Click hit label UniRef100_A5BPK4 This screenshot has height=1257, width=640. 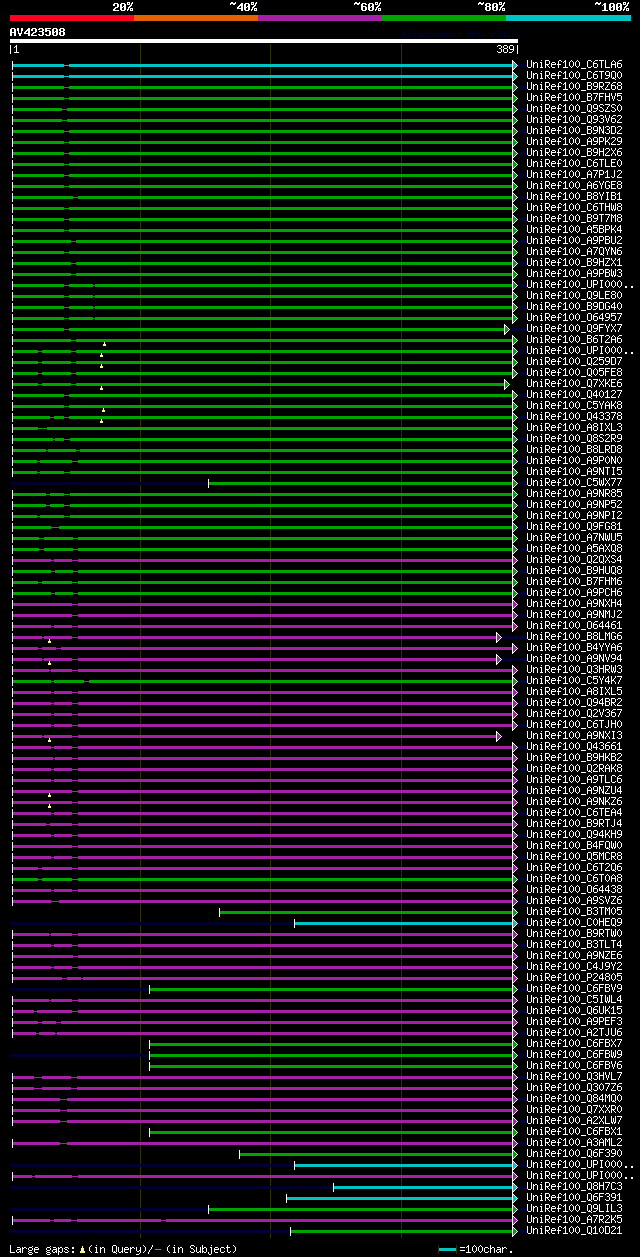pos(574,229)
